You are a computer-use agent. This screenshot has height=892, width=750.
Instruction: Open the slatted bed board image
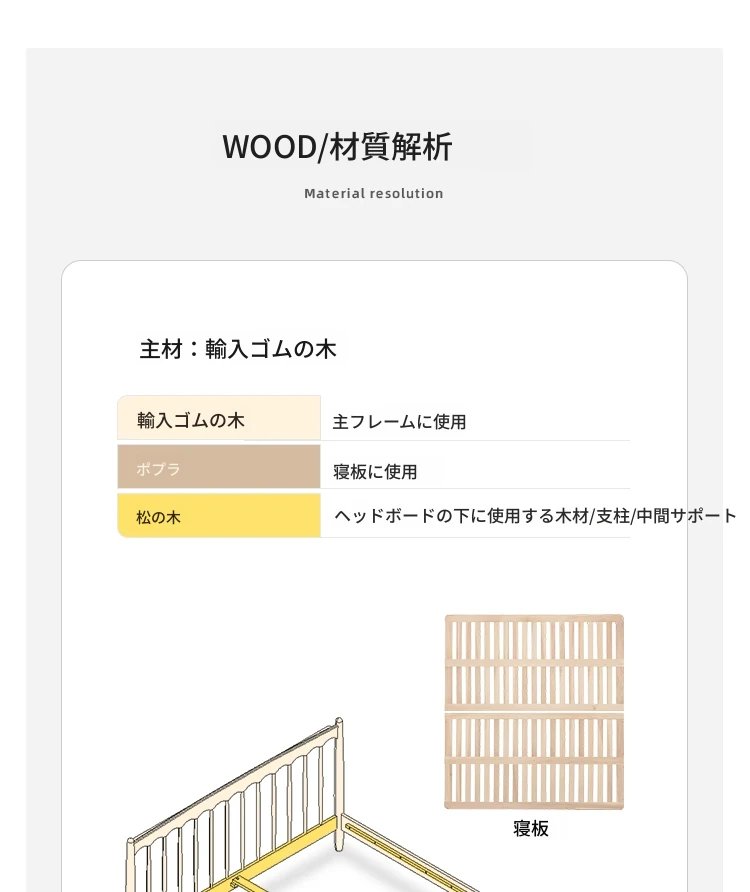(534, 712)
